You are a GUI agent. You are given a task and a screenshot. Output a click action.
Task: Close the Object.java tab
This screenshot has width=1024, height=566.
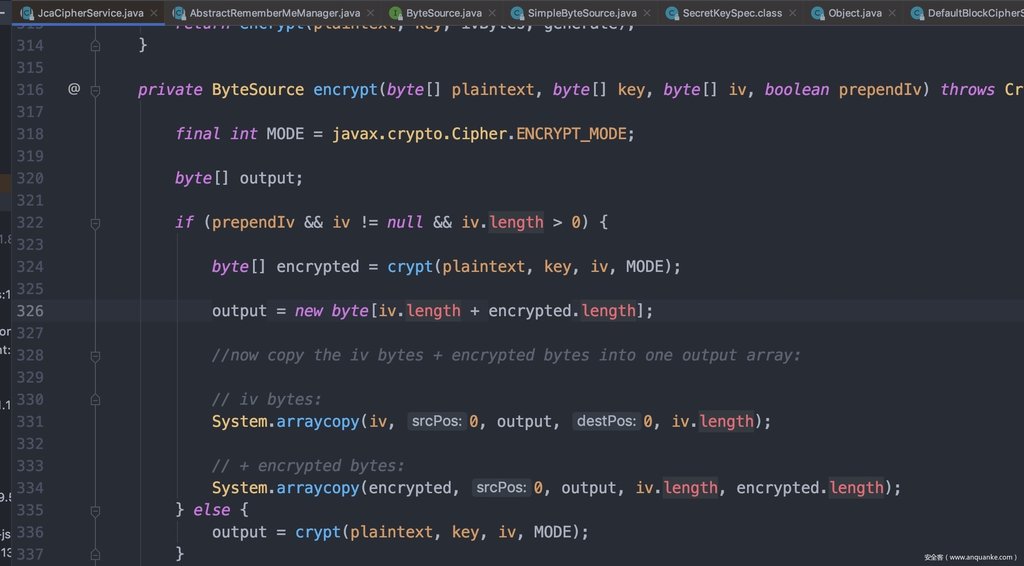(x=892, y=13)
